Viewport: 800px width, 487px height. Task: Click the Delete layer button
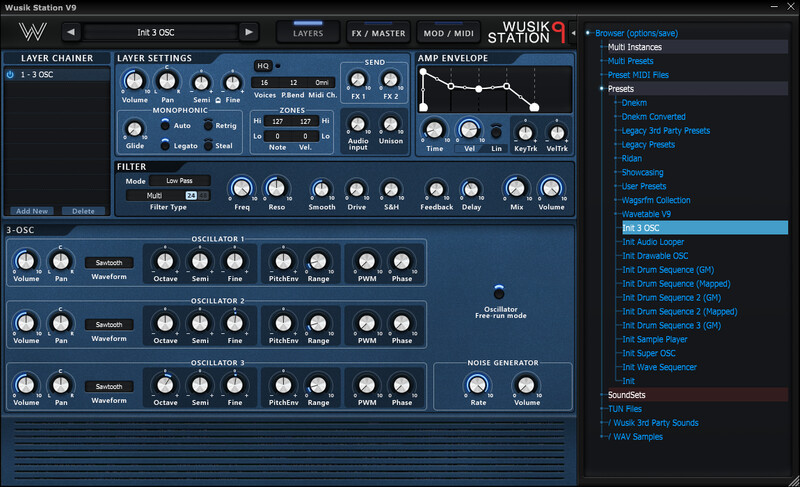click(83, 211)
